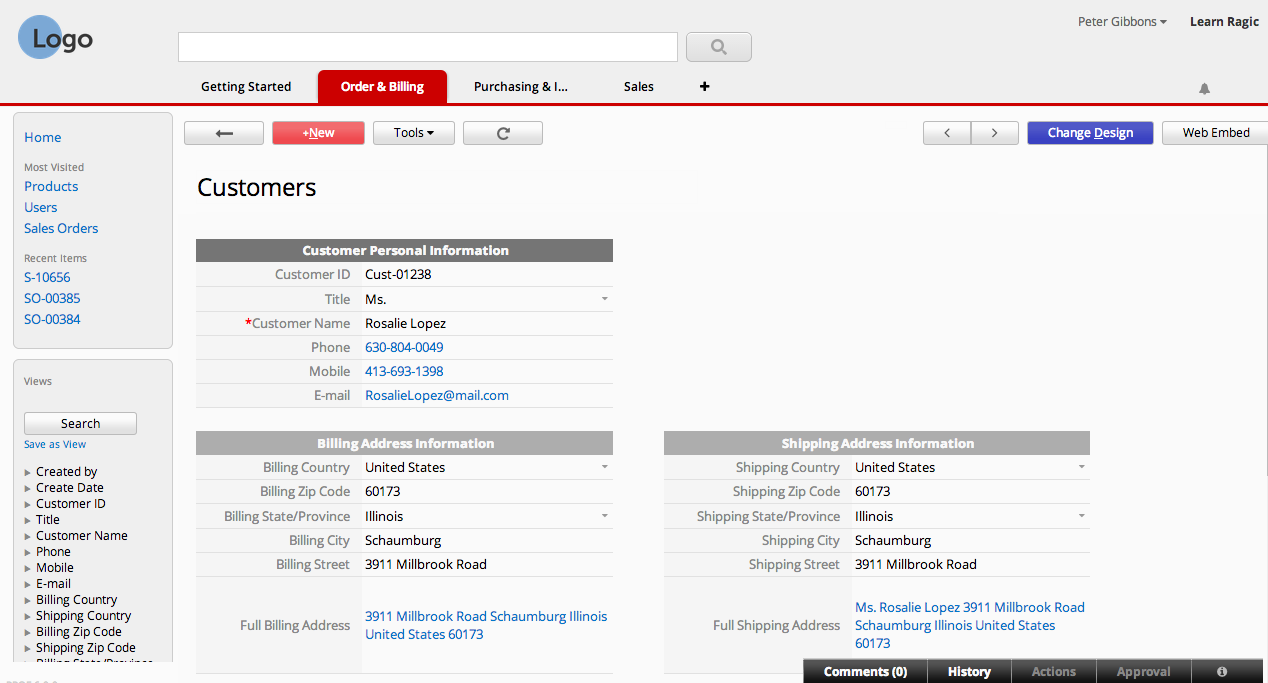Click the Change Design button
This screenshot has width=1268, height=683.
tap(1090, 133)
